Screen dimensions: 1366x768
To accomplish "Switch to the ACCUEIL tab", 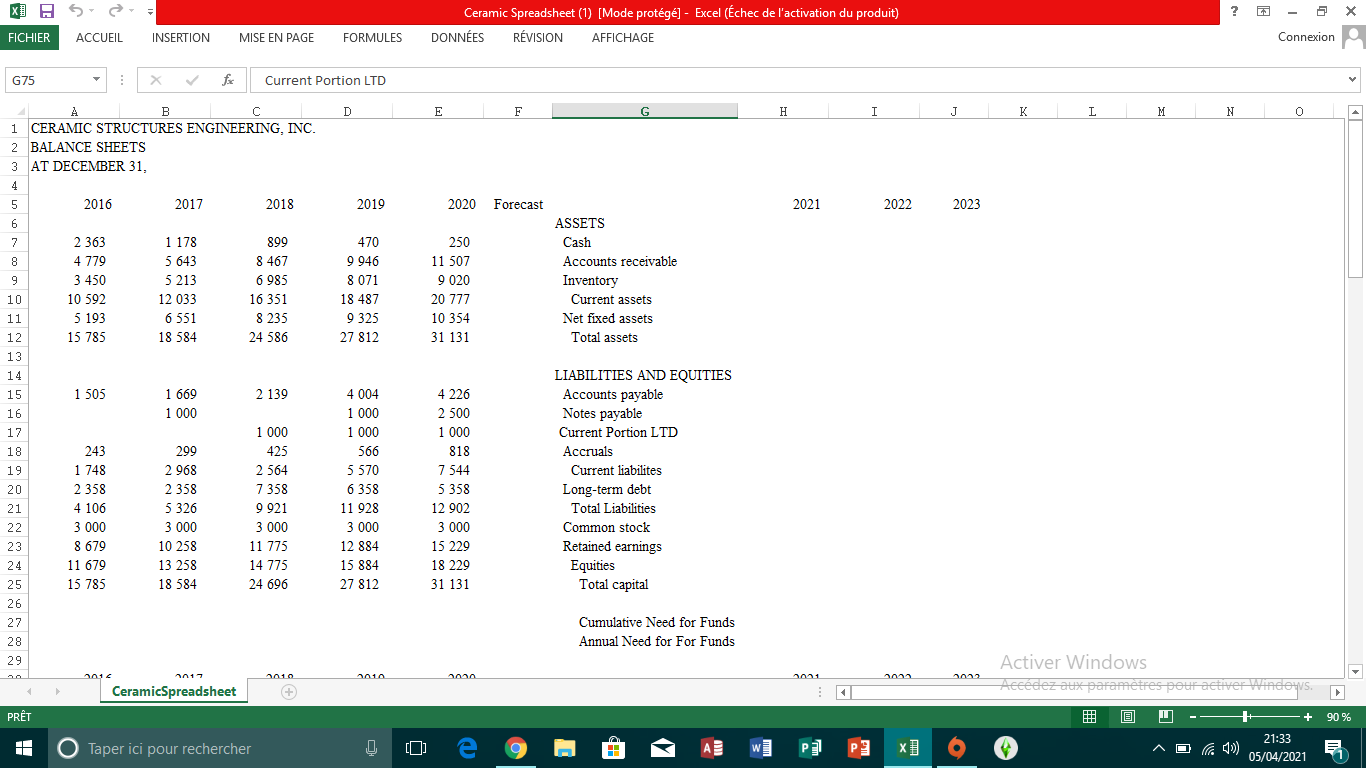I will click(x=99, y=37).
